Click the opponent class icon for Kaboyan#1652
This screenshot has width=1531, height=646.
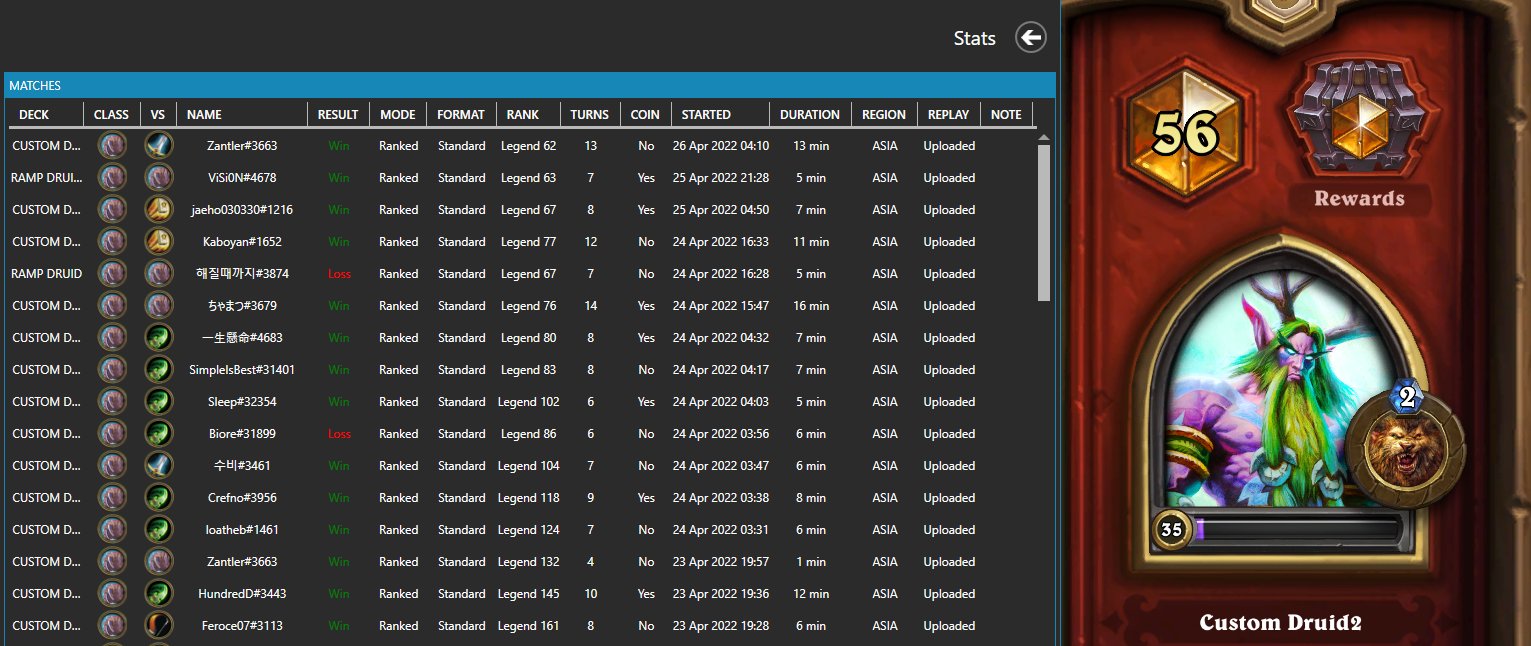(158, 242)
